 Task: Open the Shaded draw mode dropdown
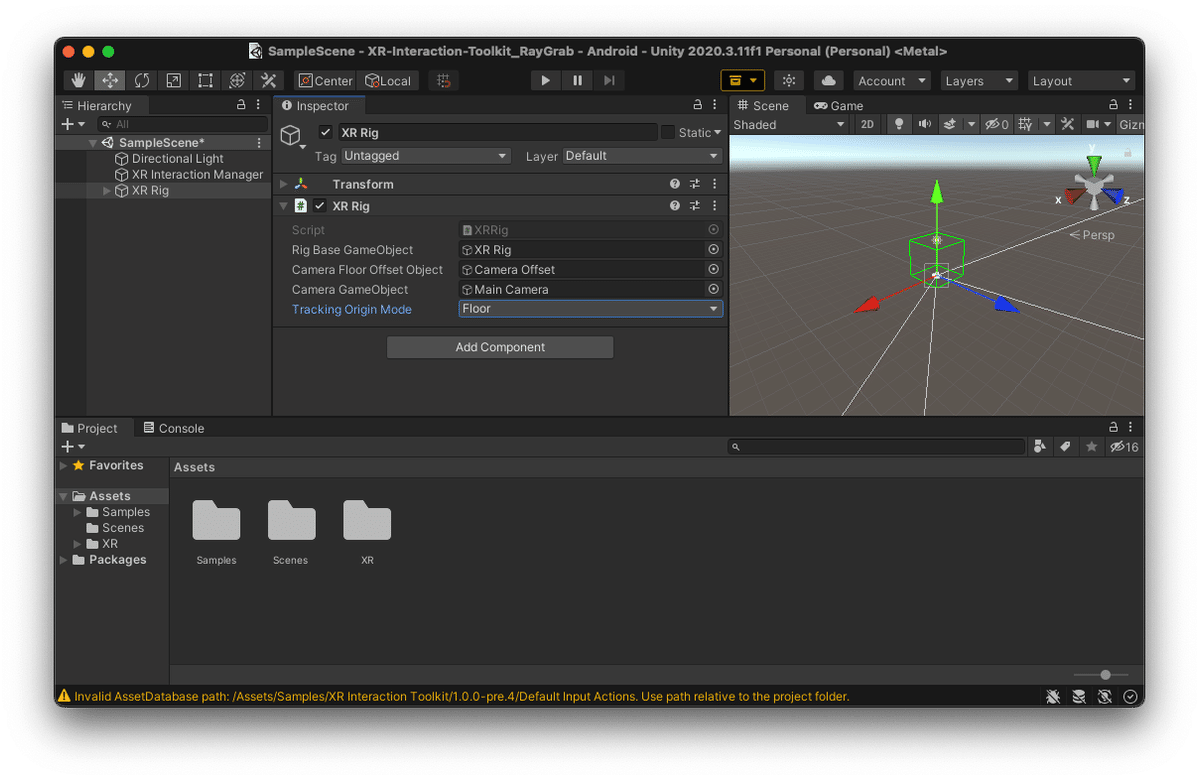(x=790, y=124)
